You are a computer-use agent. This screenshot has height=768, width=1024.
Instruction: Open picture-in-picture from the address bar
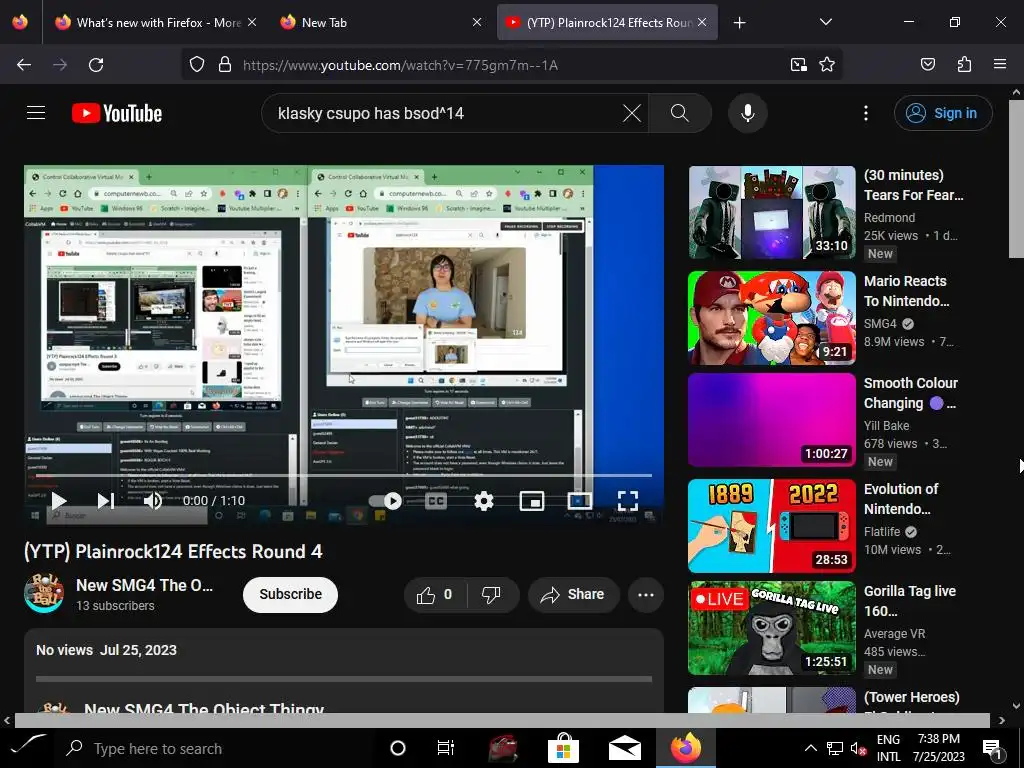pos(798,65)
